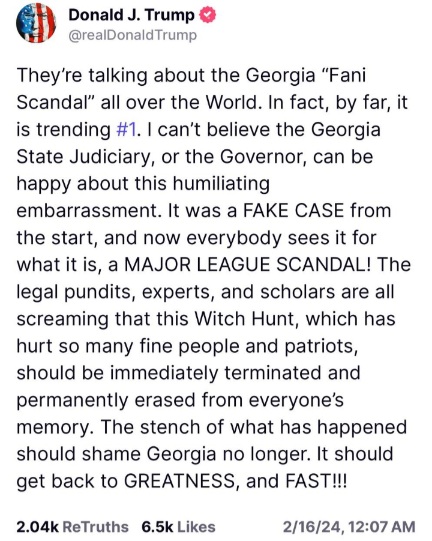Open the Donald J. Trump display name
The width and height of the screenshot is (432, 541).
point(131,16)
